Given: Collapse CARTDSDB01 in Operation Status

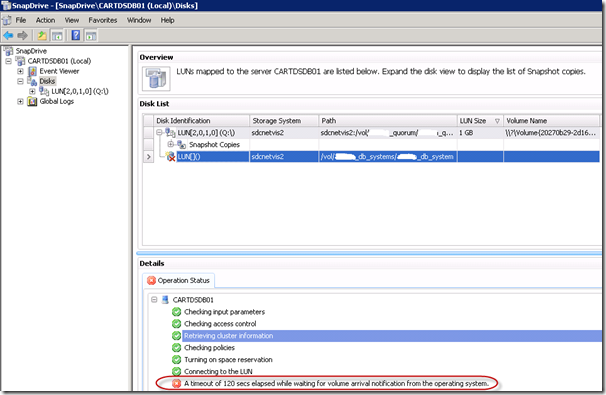Looking at the screenshot, I should [154, 300].
